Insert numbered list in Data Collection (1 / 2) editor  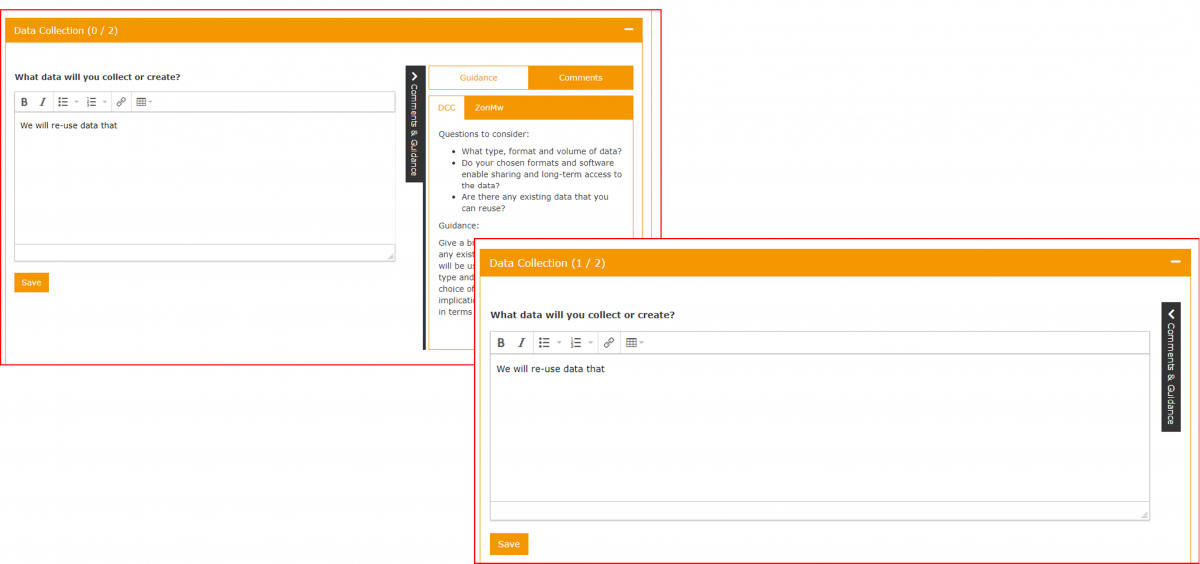coord(575,343)
